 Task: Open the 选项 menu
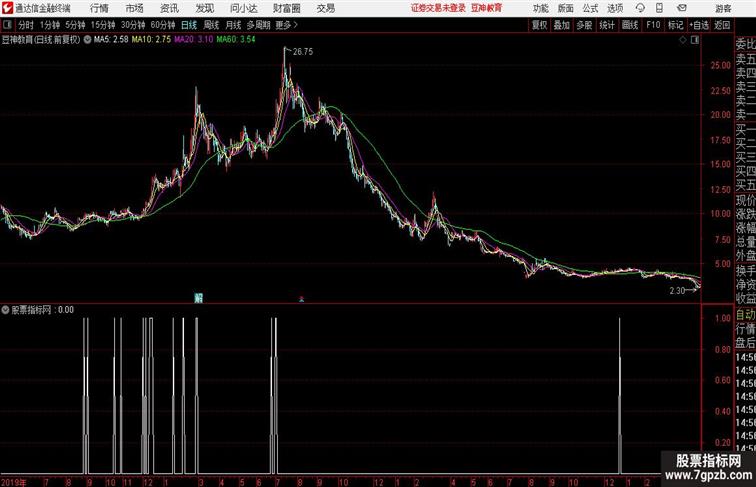[615, 8]
